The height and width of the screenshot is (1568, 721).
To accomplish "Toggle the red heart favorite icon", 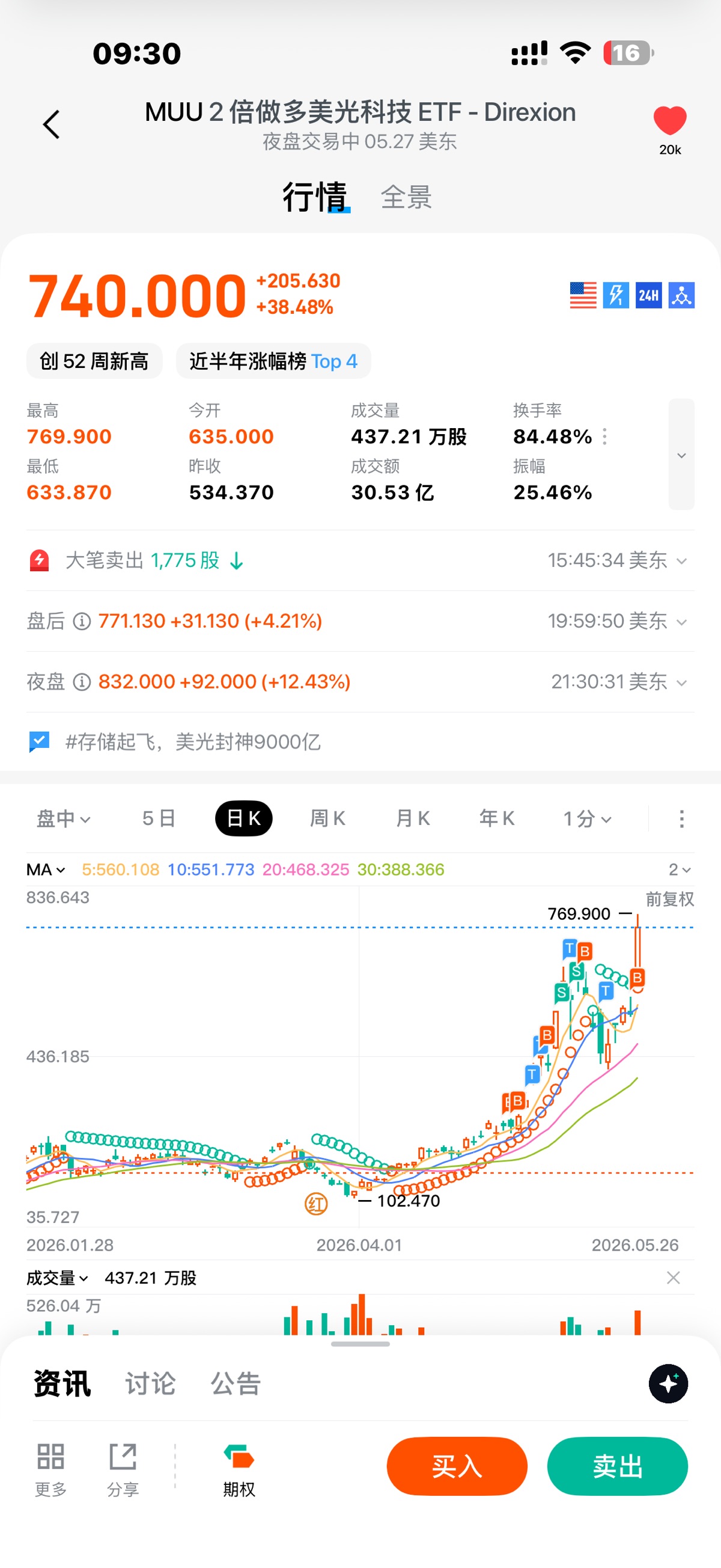I will click(x=670, y=120).
